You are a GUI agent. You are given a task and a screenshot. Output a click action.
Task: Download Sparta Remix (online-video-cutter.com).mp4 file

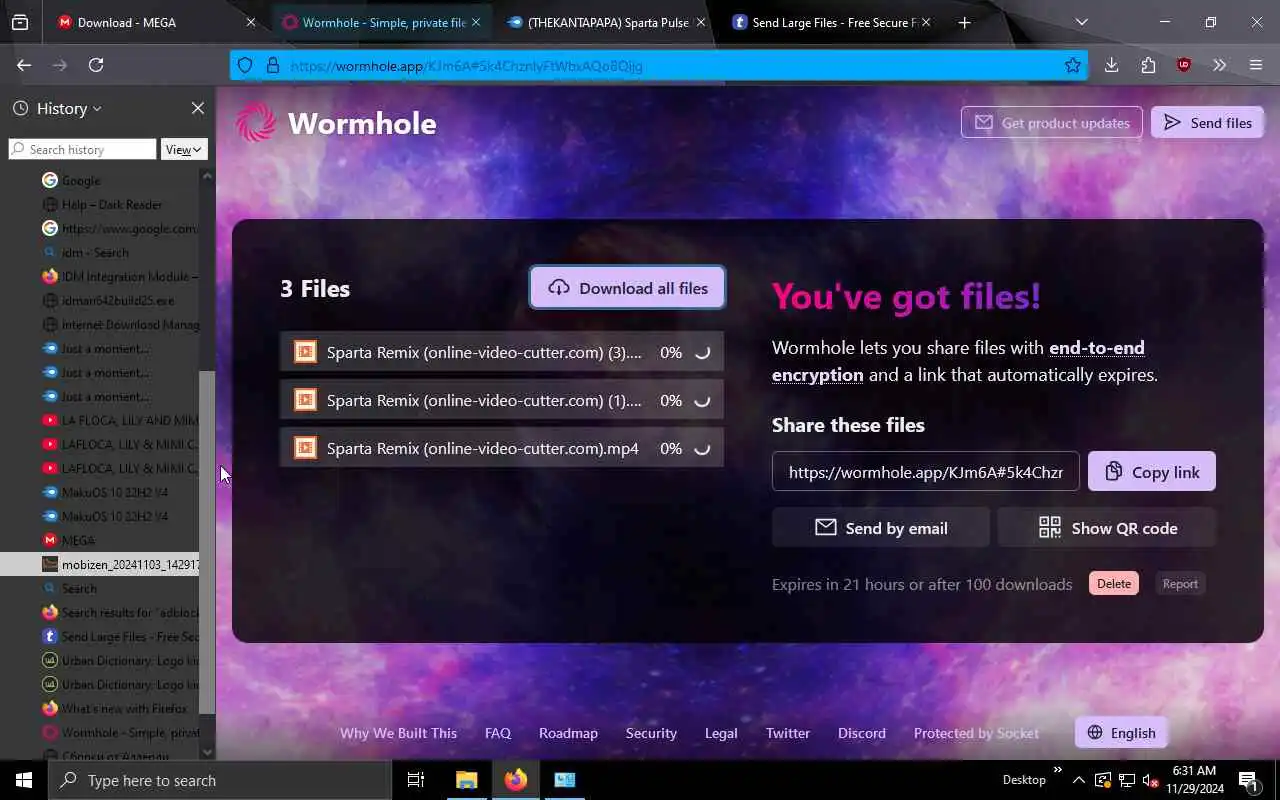point(502,448)
